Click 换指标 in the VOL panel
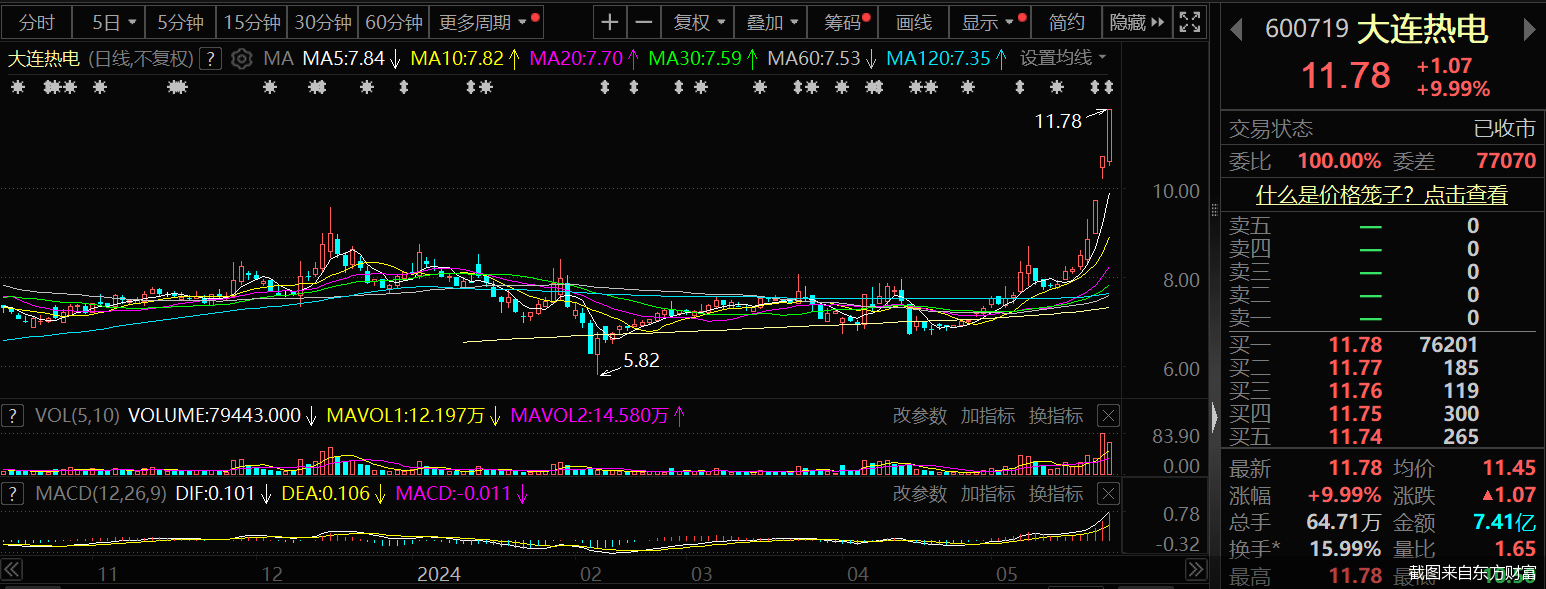 (1056, 416)
